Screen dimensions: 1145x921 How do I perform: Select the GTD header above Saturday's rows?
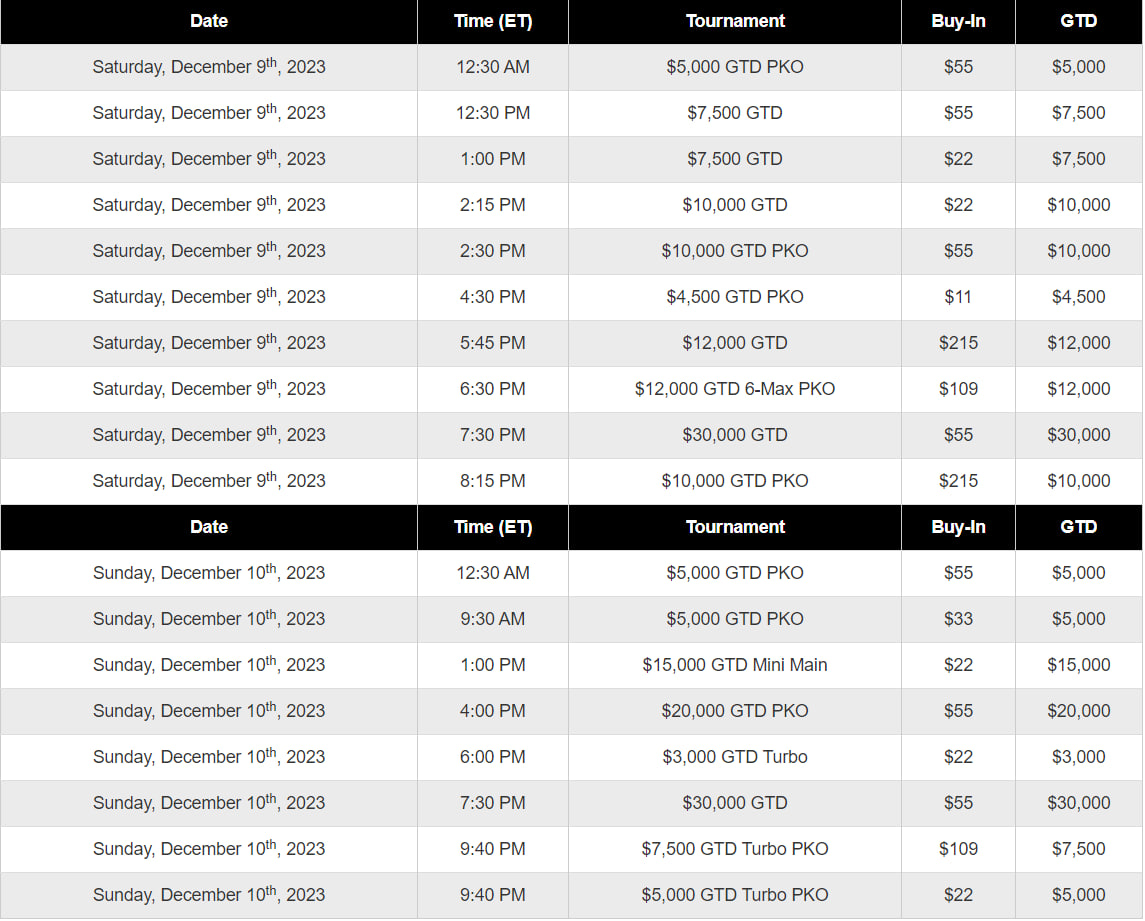tap(1078, 21)
